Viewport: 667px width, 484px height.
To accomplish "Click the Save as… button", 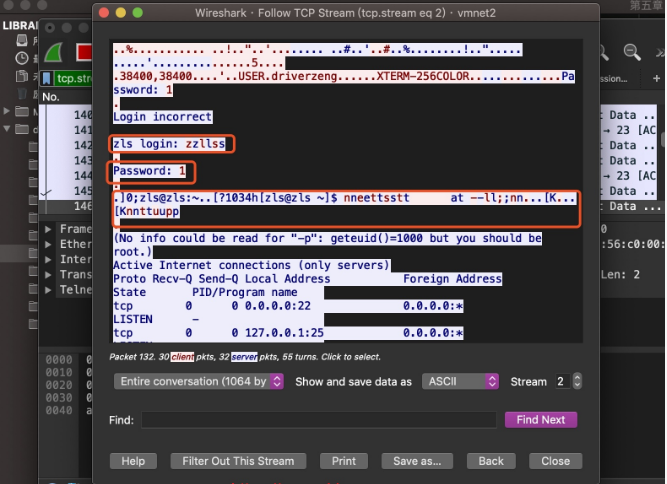I will tap(417, 461).
